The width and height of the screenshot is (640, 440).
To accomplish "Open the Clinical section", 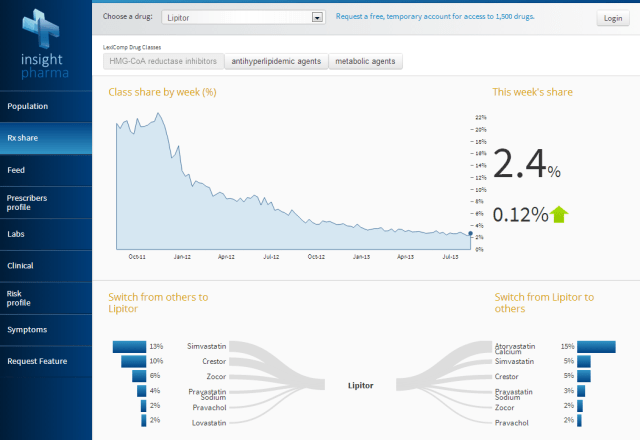I will point(46,266).
